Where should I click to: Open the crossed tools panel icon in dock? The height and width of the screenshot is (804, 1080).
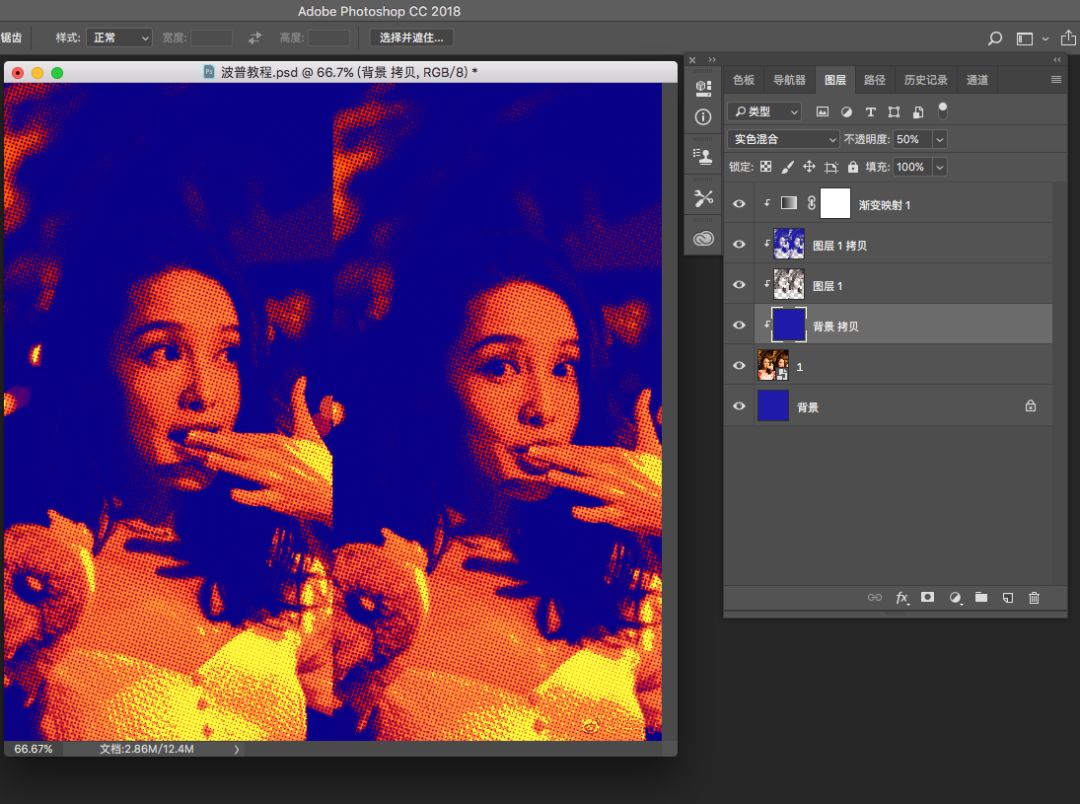(x=703, y=198)
